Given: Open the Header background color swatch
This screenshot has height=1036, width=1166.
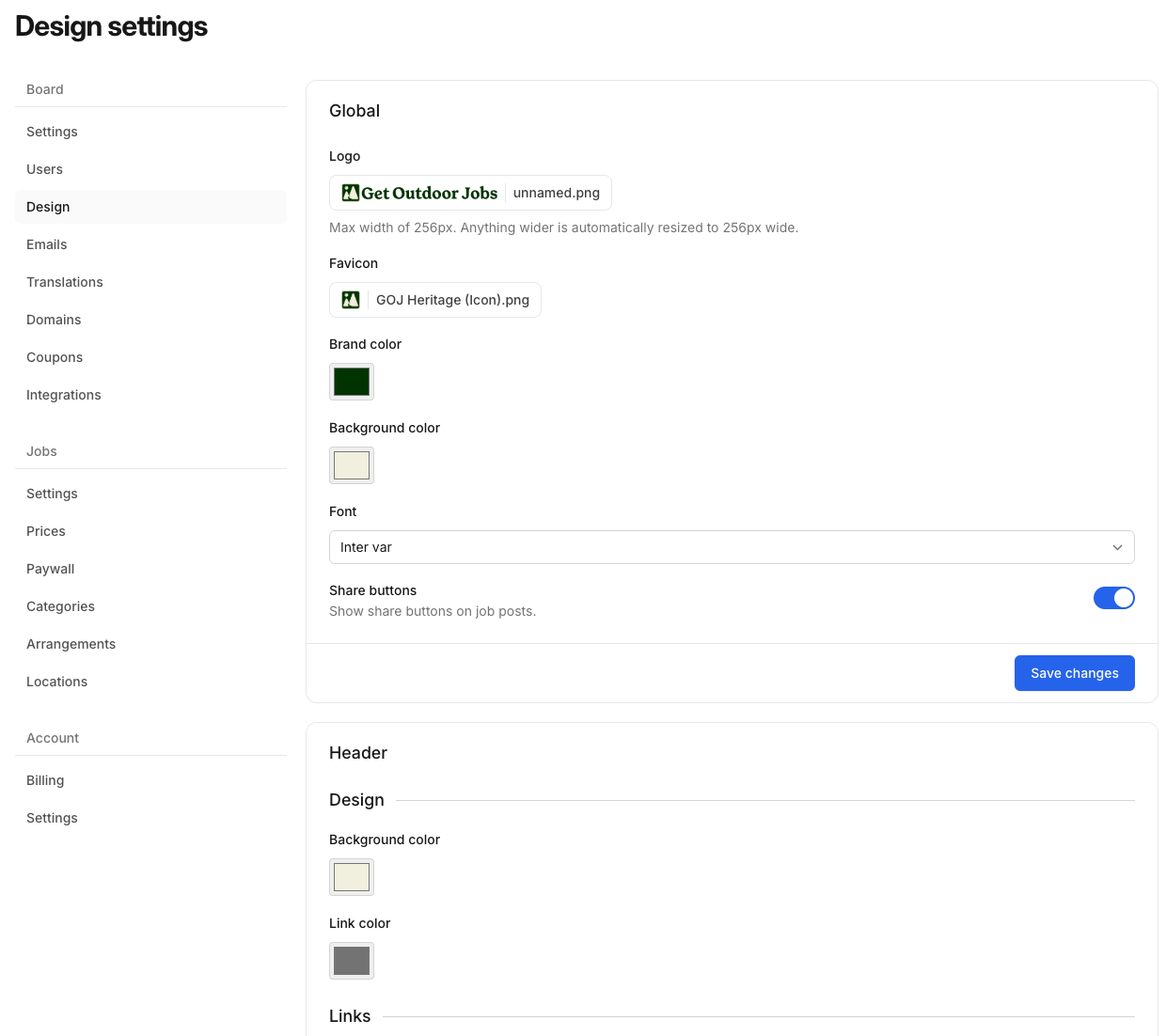Looking at the screenshot, I should 352,877.
